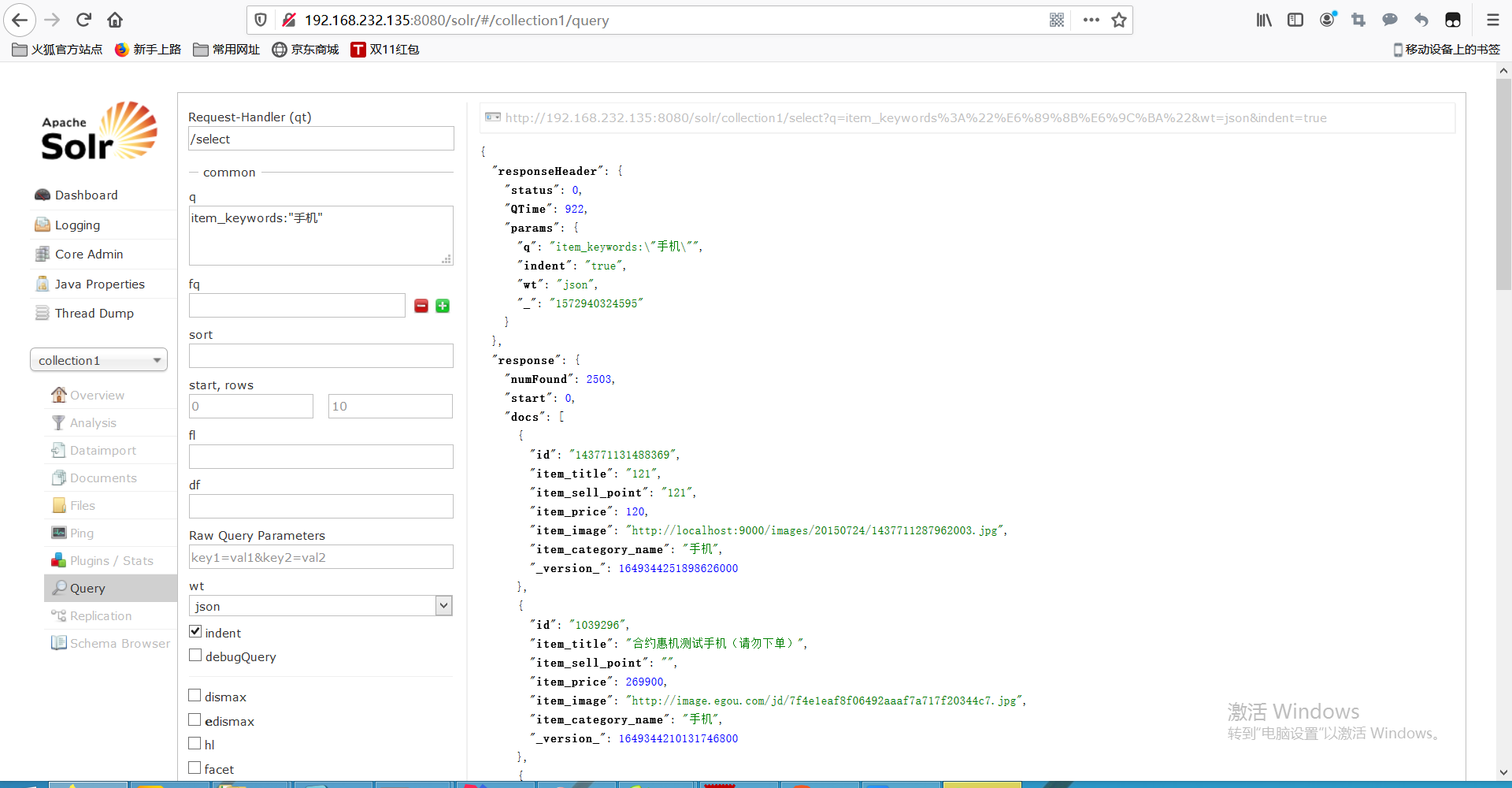
Task: Open the 火狐官方站点 bookmark folder
Action: pyautogui.click(x=57, y=50)
